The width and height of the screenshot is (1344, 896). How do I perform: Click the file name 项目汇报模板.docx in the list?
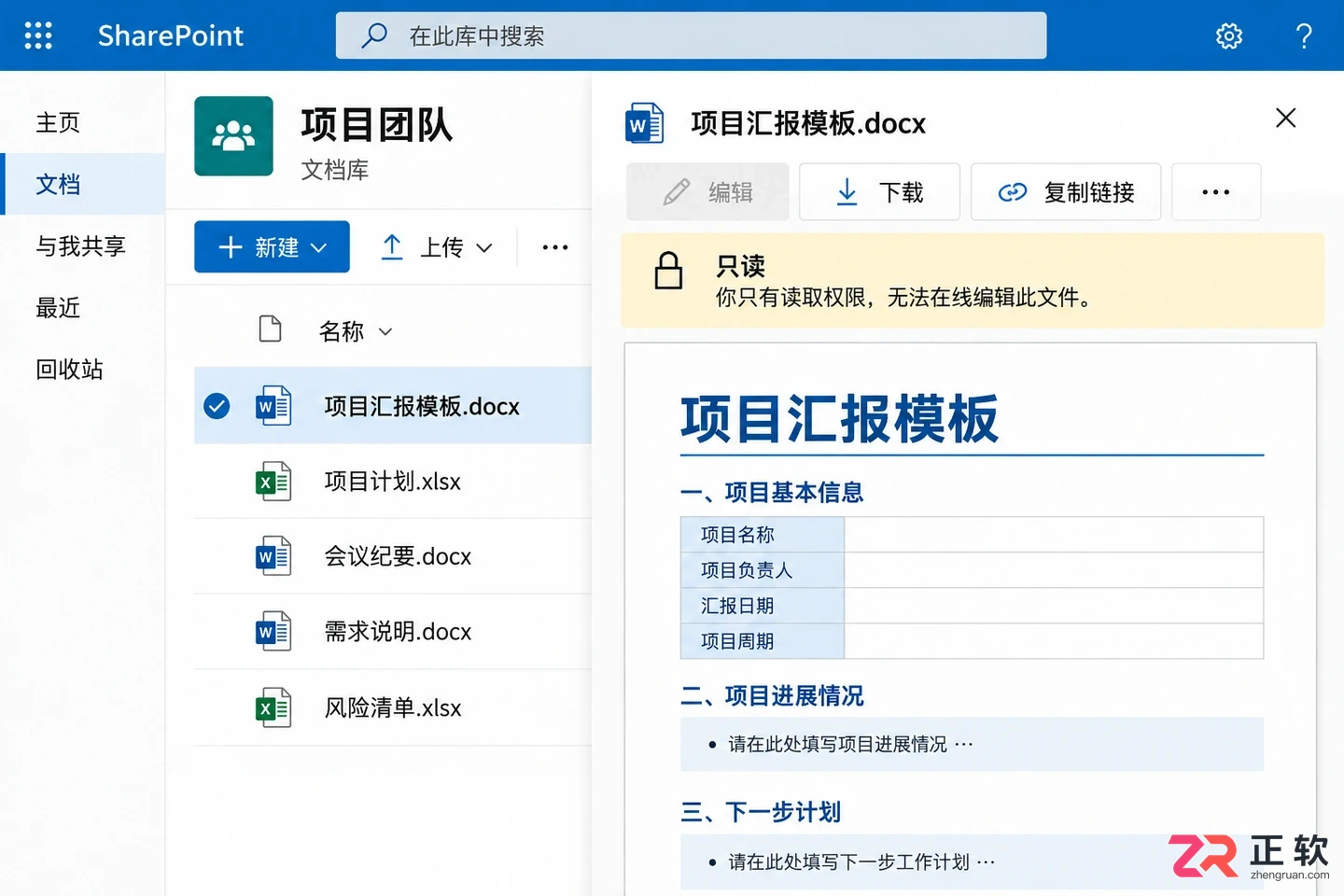(422, 406)
